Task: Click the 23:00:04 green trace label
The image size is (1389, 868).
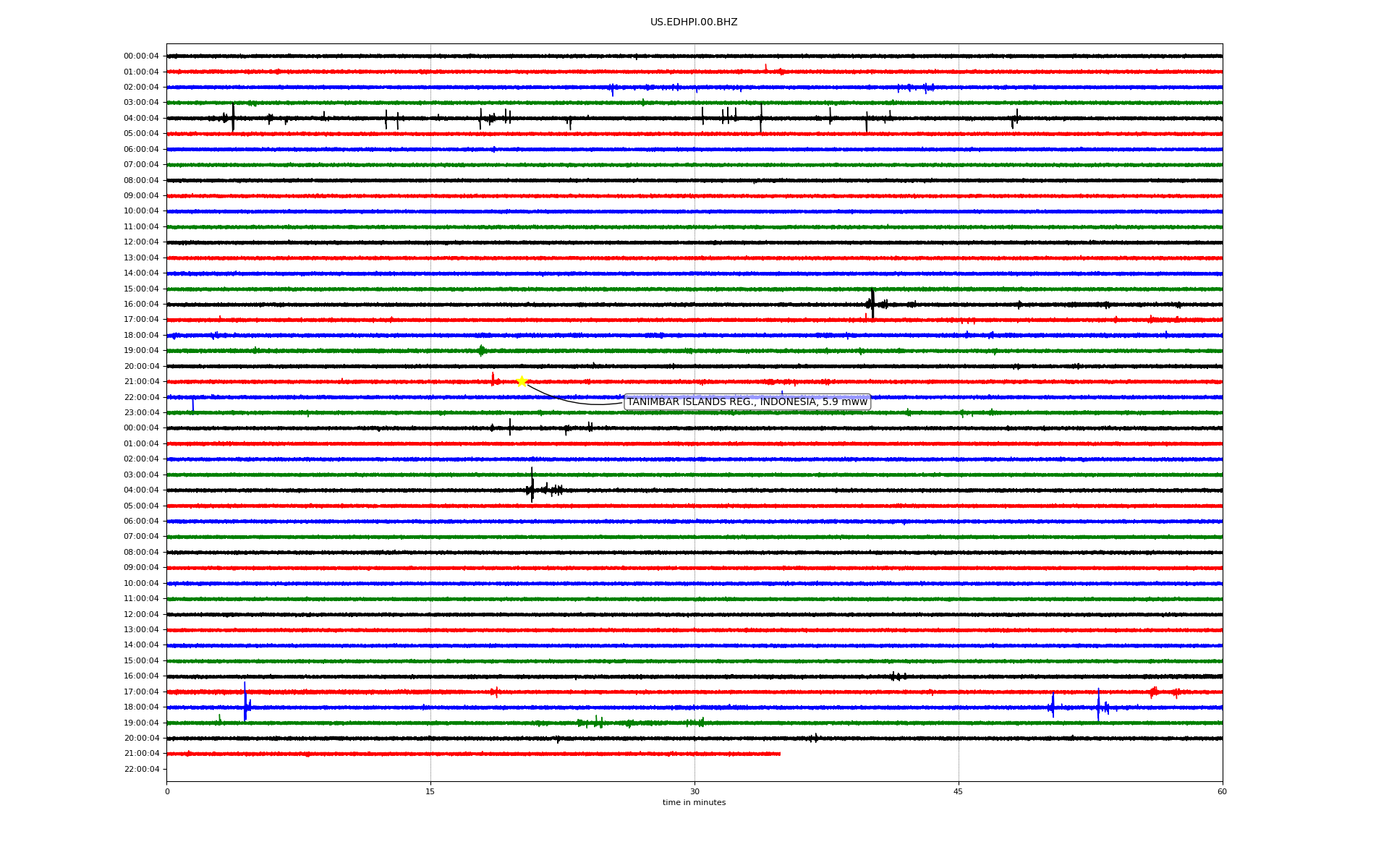Action: point(141,413)
